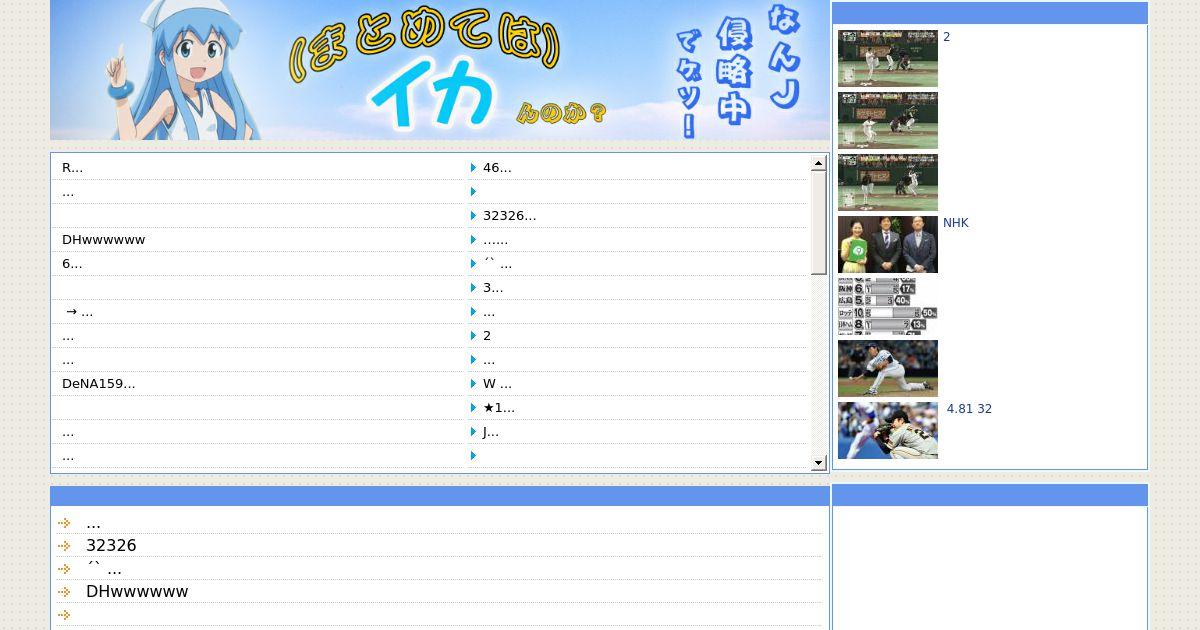Open the 'J...' headline
The image size is (1200, 630).
491,432
